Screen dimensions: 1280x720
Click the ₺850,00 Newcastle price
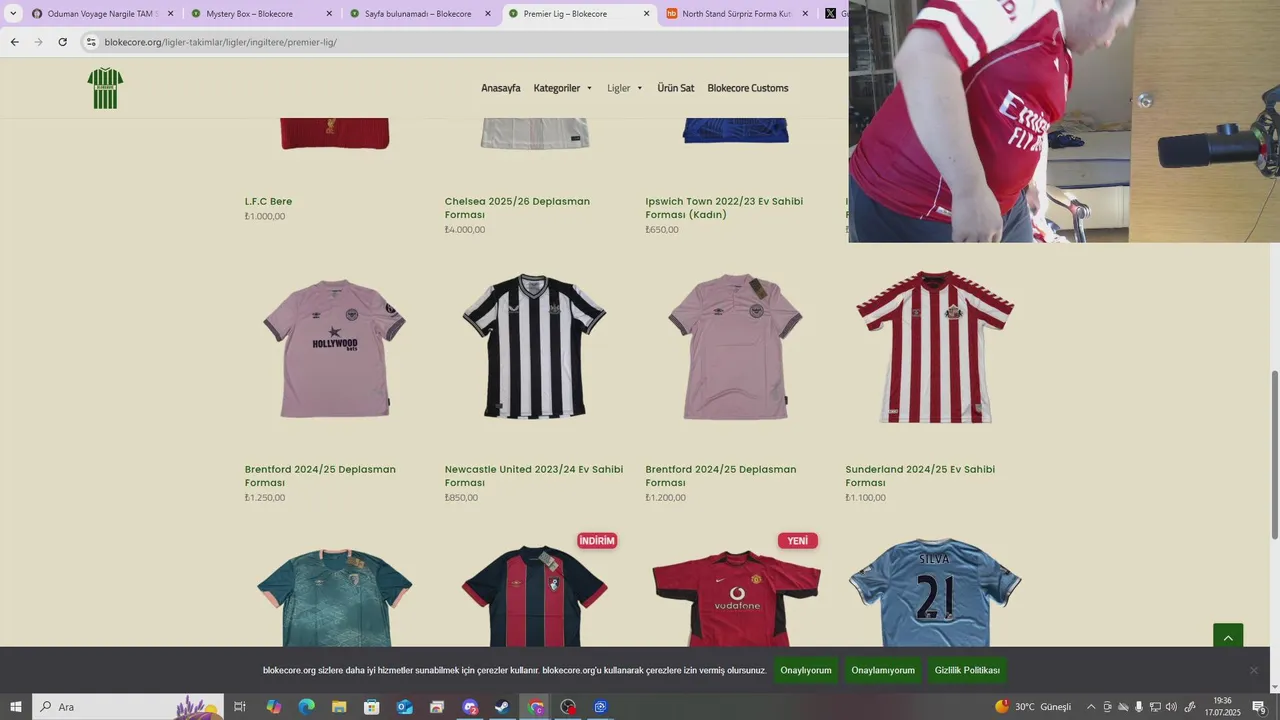tap(461, 497)
